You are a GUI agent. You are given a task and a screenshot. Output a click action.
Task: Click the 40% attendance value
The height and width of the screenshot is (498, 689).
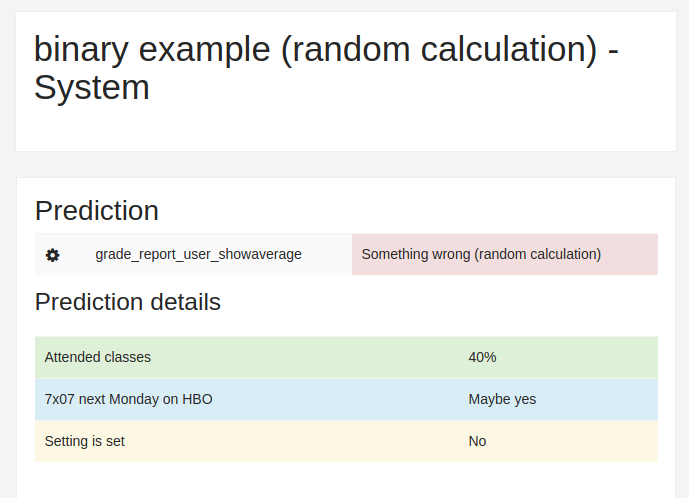[482, 357]
